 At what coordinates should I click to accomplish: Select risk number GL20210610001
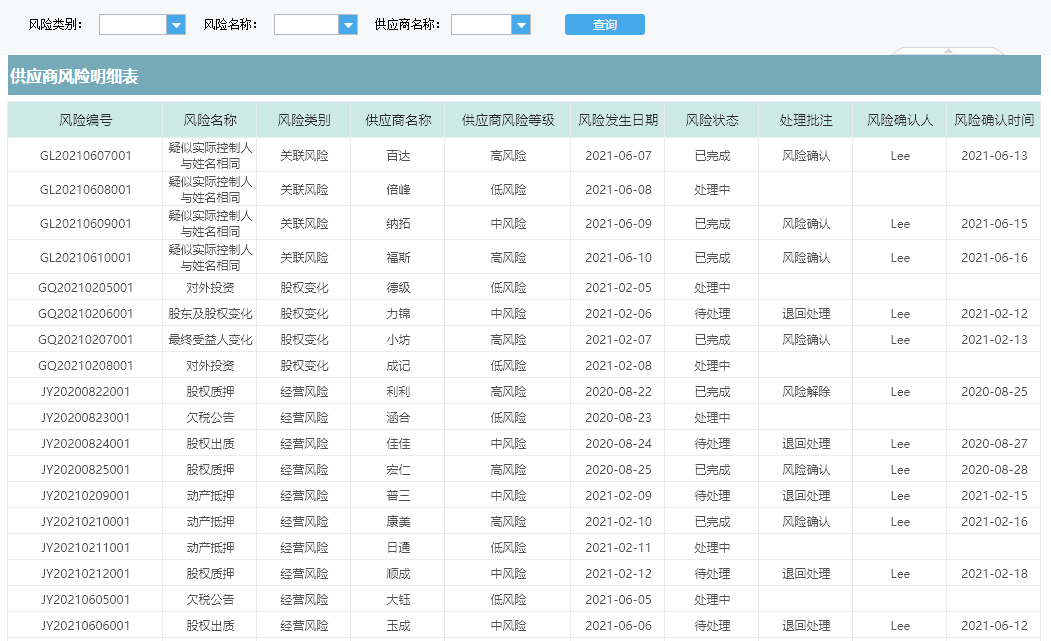[x=85, y=258]
